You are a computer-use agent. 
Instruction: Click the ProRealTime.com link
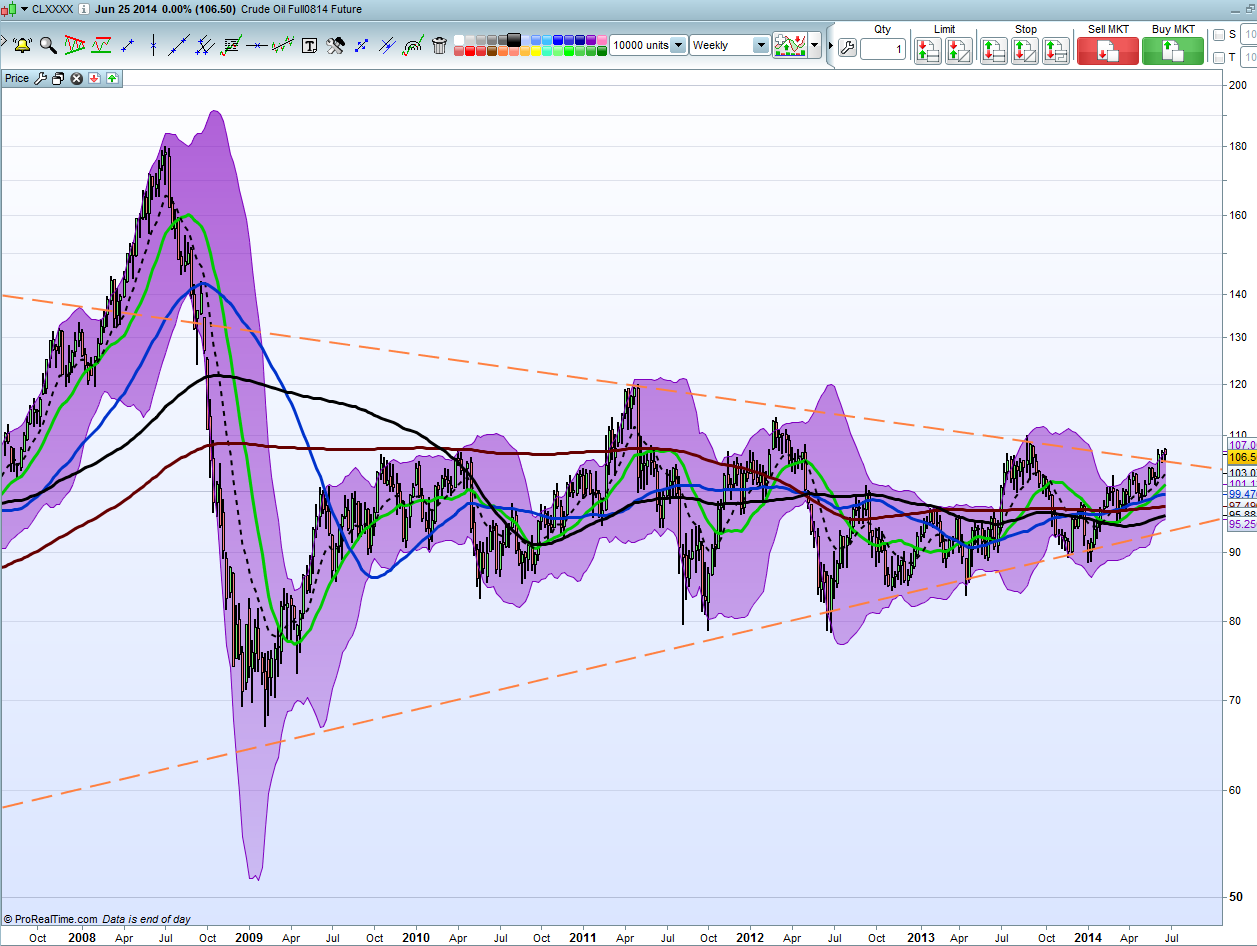click(x=57, y=919)
